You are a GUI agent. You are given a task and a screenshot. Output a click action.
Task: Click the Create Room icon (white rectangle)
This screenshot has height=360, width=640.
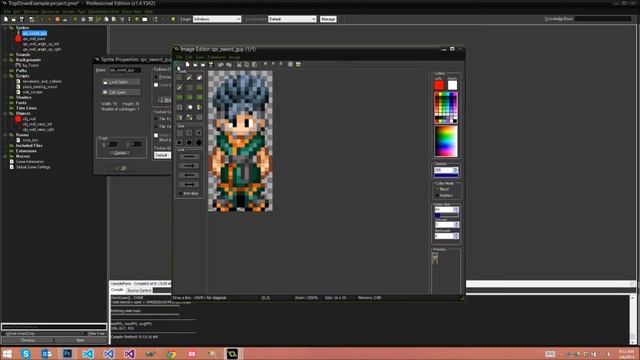(144, 19)
